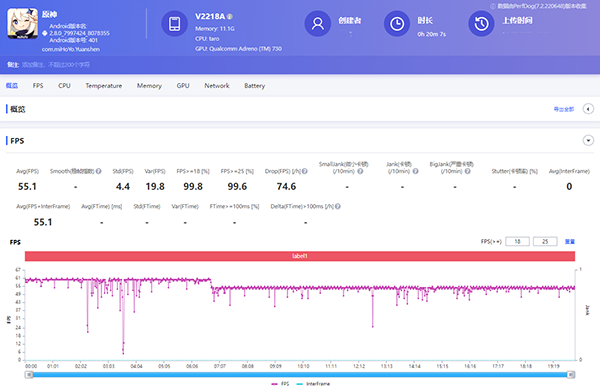Open the CPU tab
This screenshot has width=600, height=391.
tap(64, 86)
